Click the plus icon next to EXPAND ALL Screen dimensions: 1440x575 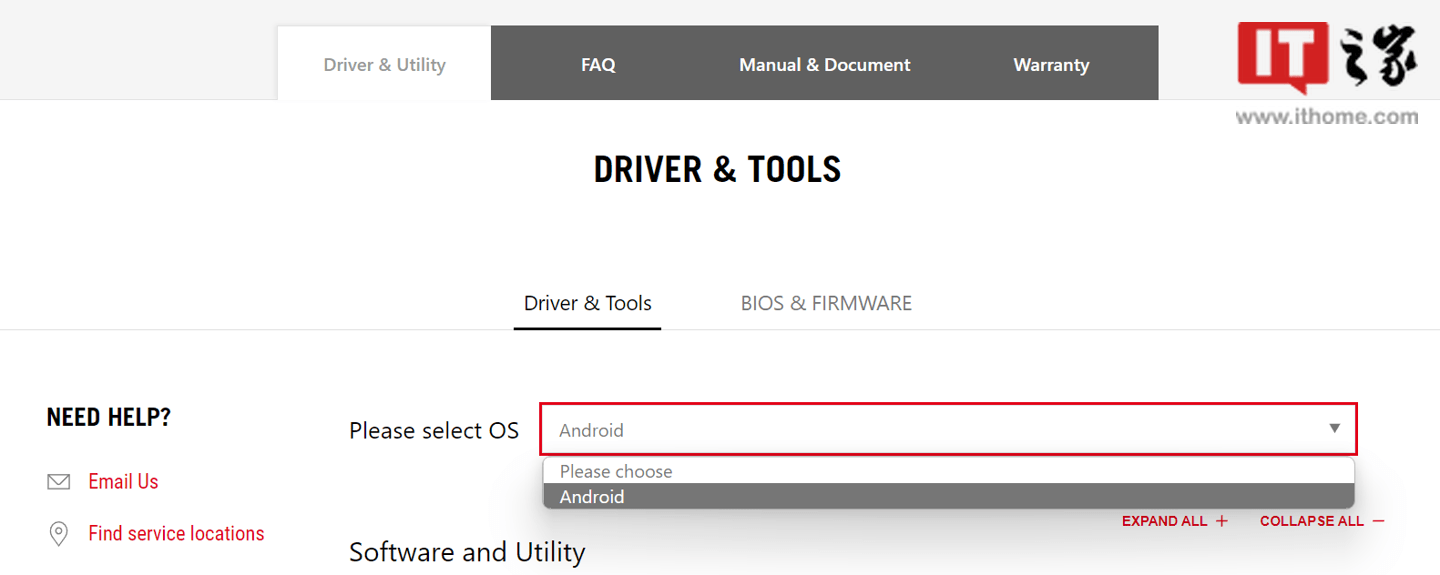(1221, 521)
